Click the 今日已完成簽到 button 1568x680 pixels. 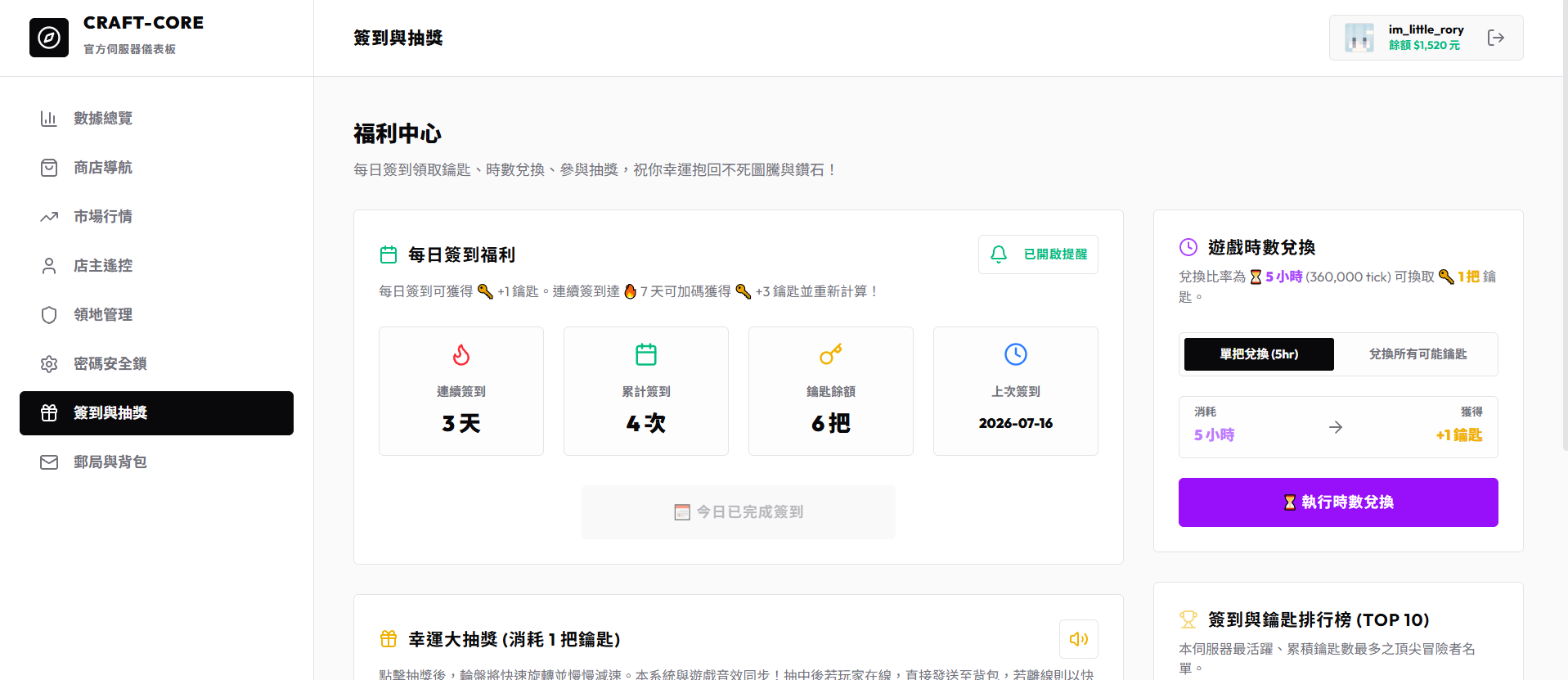[739, 512]
